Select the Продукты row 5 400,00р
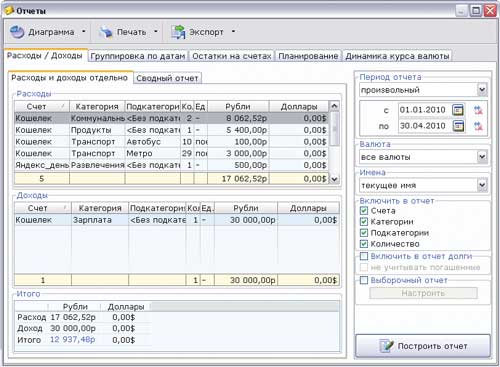Viewport: 500px width, 367px height. (x=171, y=130)
